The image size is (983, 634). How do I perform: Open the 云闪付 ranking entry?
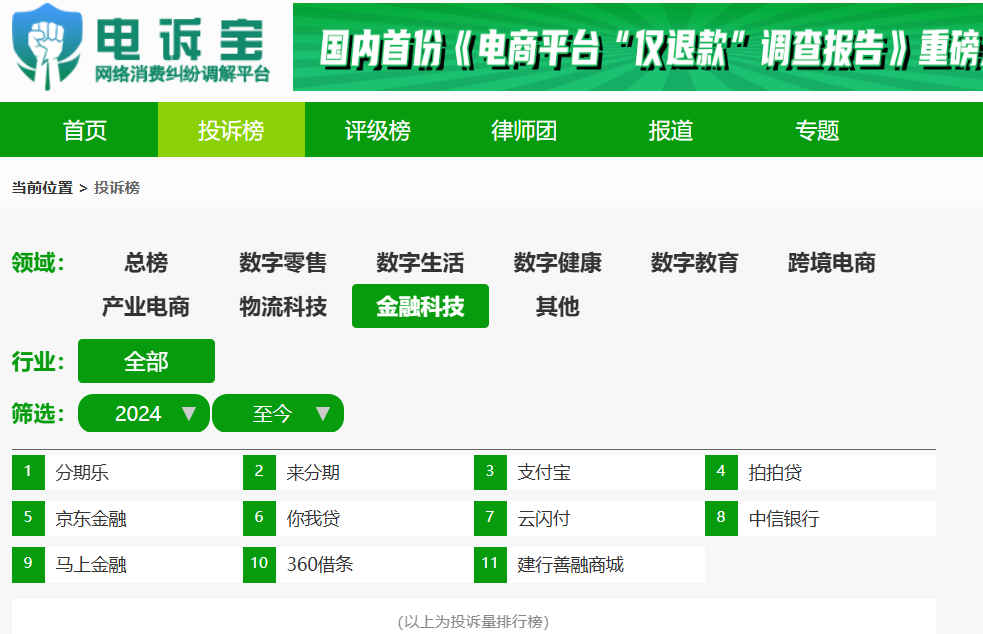(589, 518)
